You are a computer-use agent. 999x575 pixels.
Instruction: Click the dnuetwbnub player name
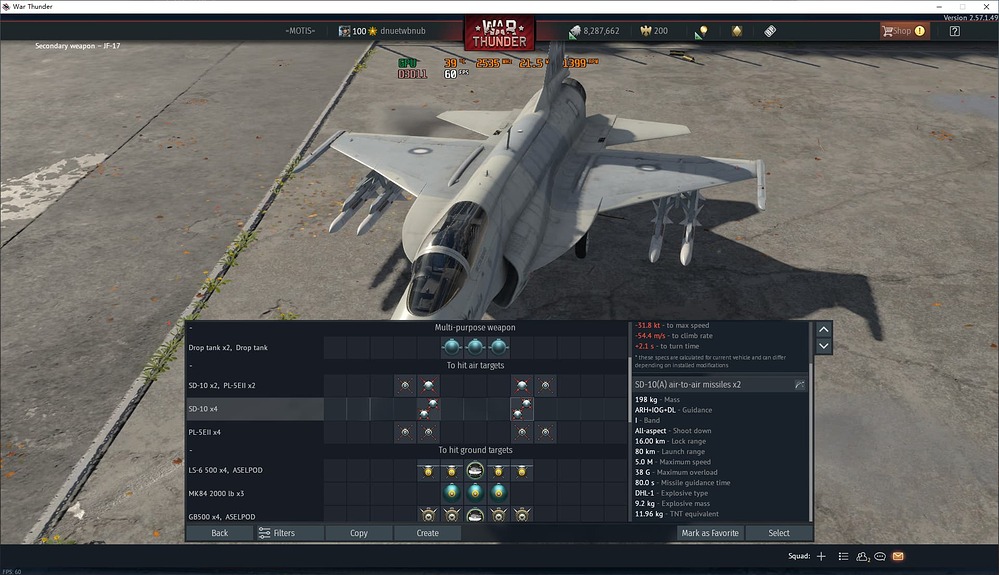[403, 31]
